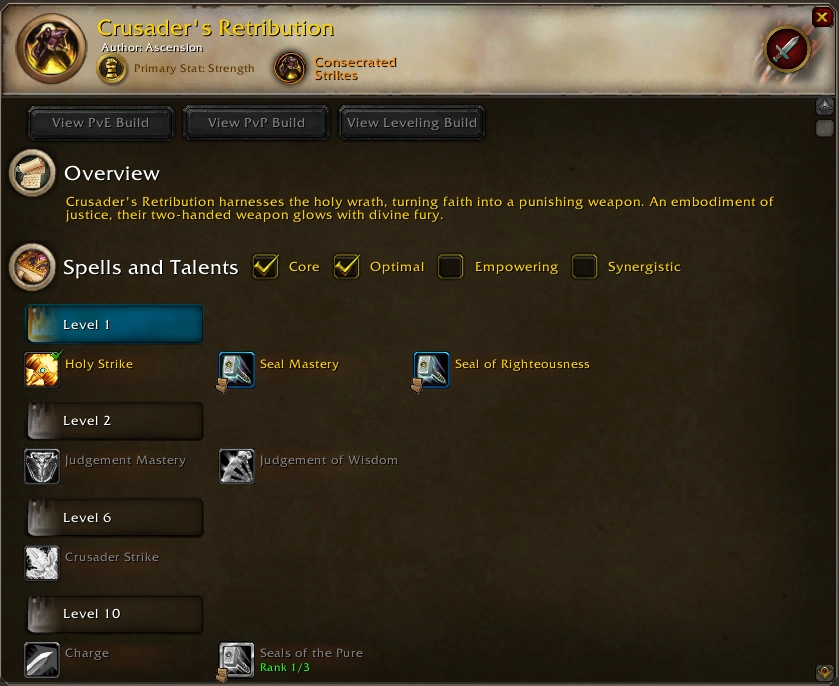Click the Seal of Righteousness icon
839x686 pixels.
point(431,369)
